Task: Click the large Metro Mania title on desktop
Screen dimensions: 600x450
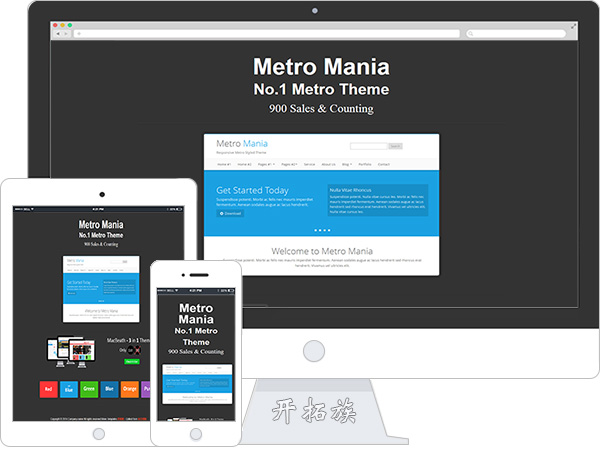Action: pos(321,67)
